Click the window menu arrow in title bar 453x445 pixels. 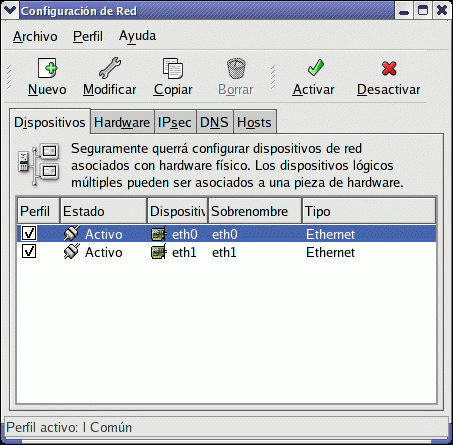coord(9,10)
